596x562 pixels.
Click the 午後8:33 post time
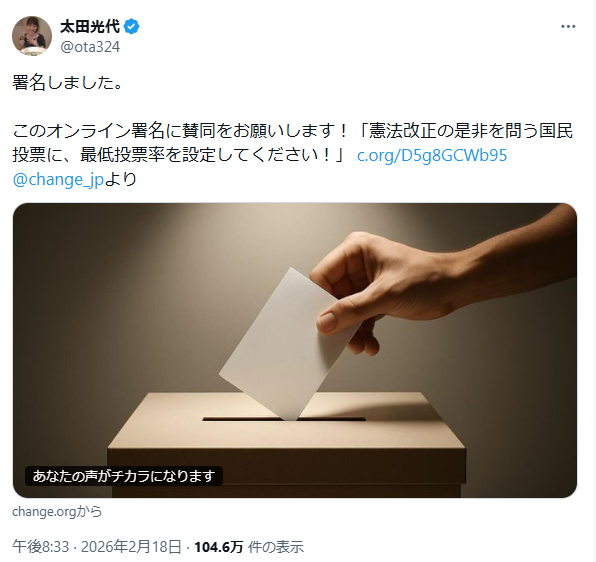[x=41, y=547]
